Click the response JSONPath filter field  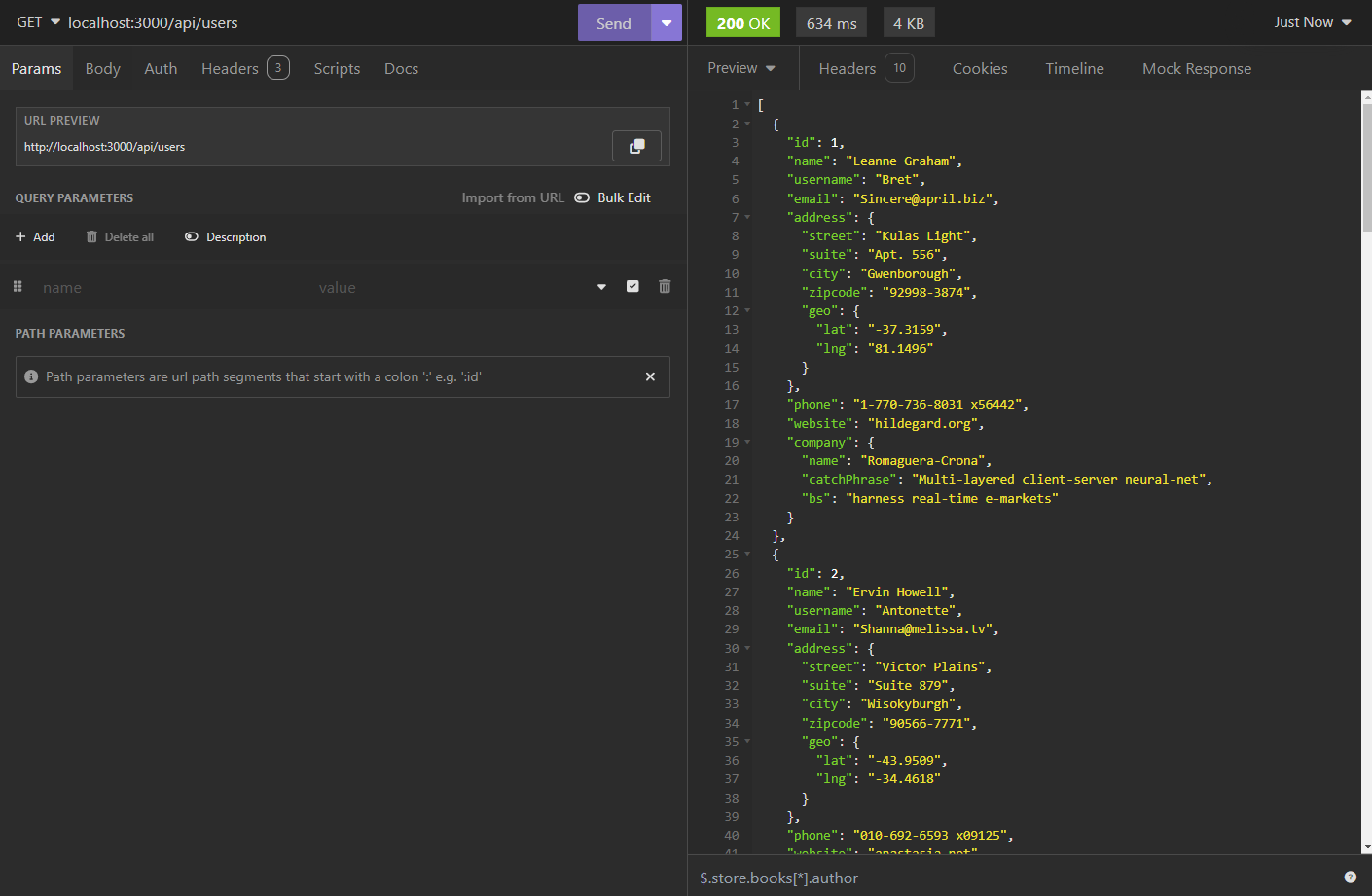(1012, 878)
